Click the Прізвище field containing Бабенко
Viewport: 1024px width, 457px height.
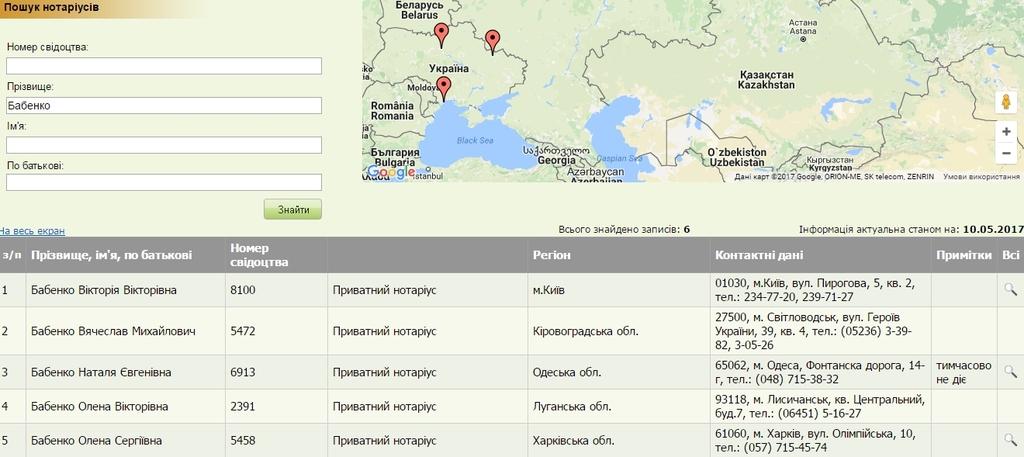[164, 105]
